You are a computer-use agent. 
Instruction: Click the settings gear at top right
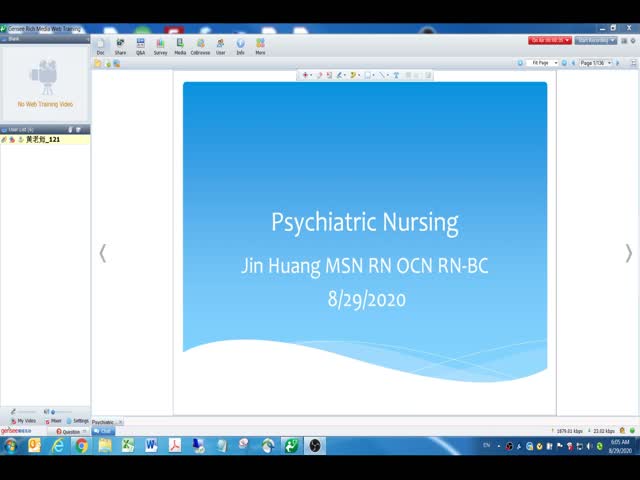633,41
